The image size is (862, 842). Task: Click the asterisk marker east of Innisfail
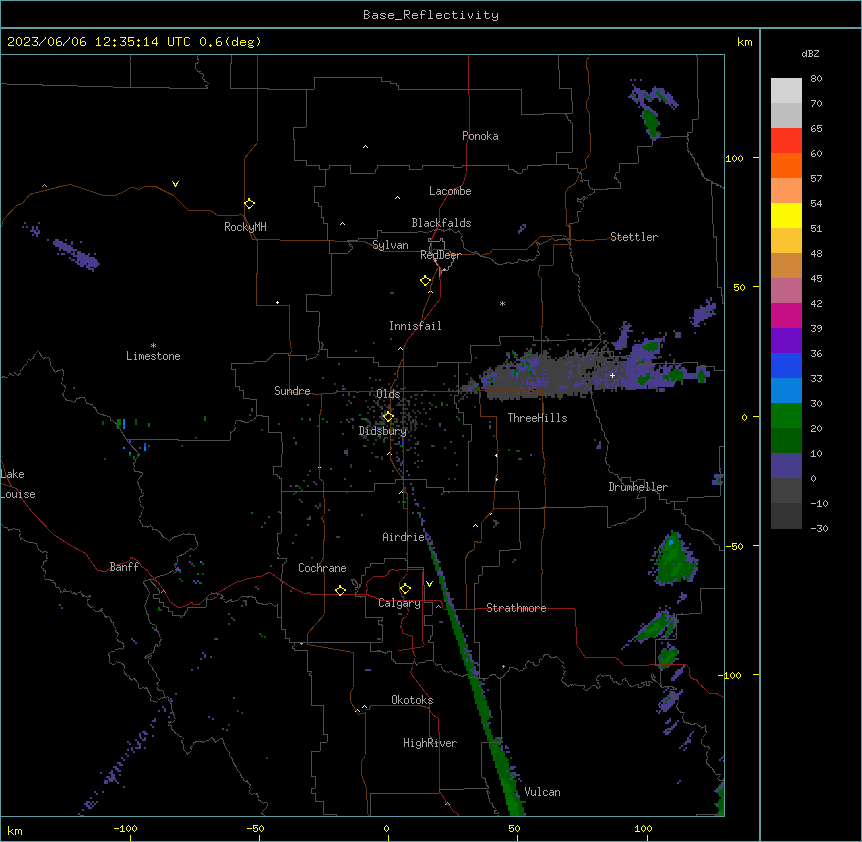[x=502, y=303]
